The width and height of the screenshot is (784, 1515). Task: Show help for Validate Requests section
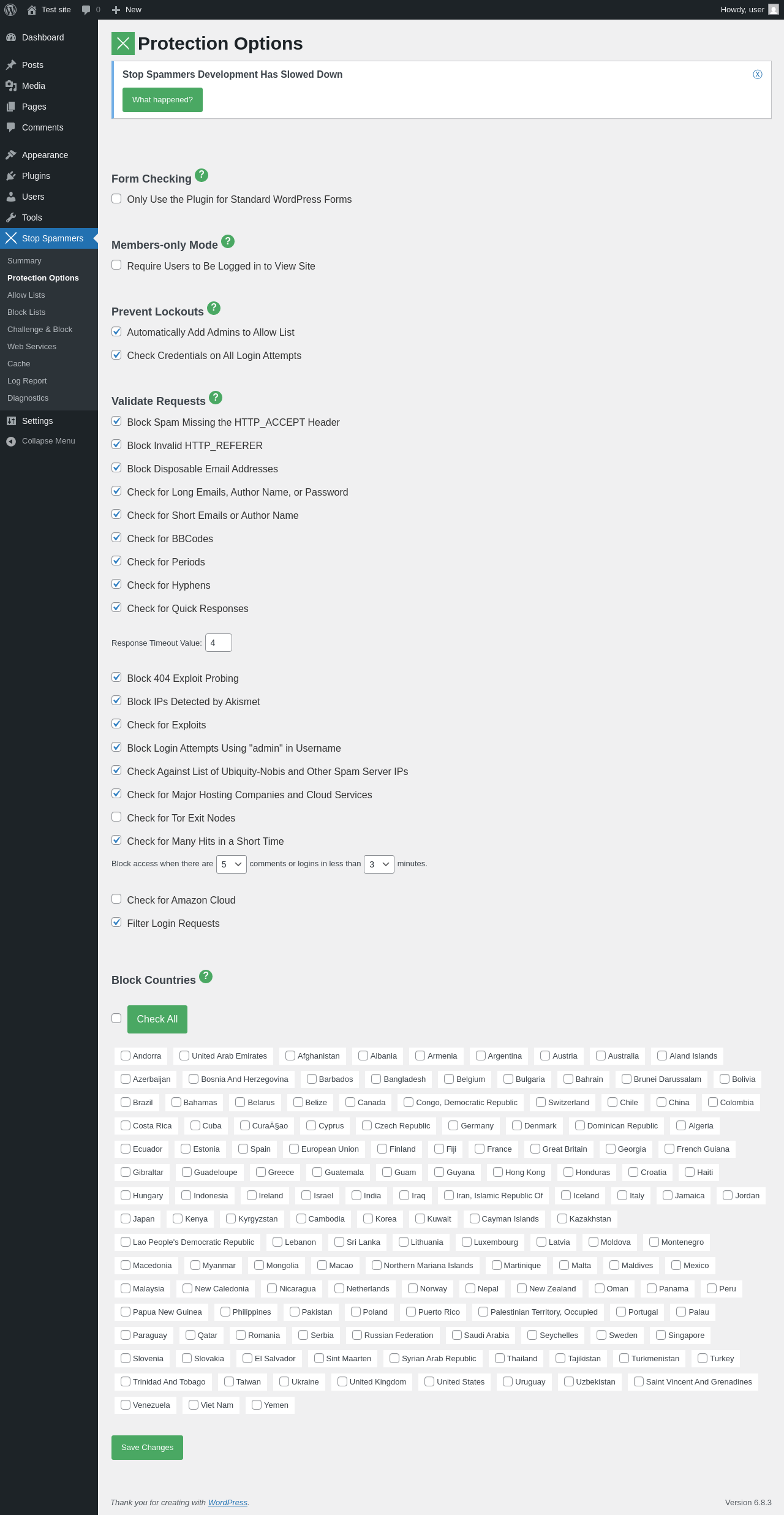[x=216, y=398]
